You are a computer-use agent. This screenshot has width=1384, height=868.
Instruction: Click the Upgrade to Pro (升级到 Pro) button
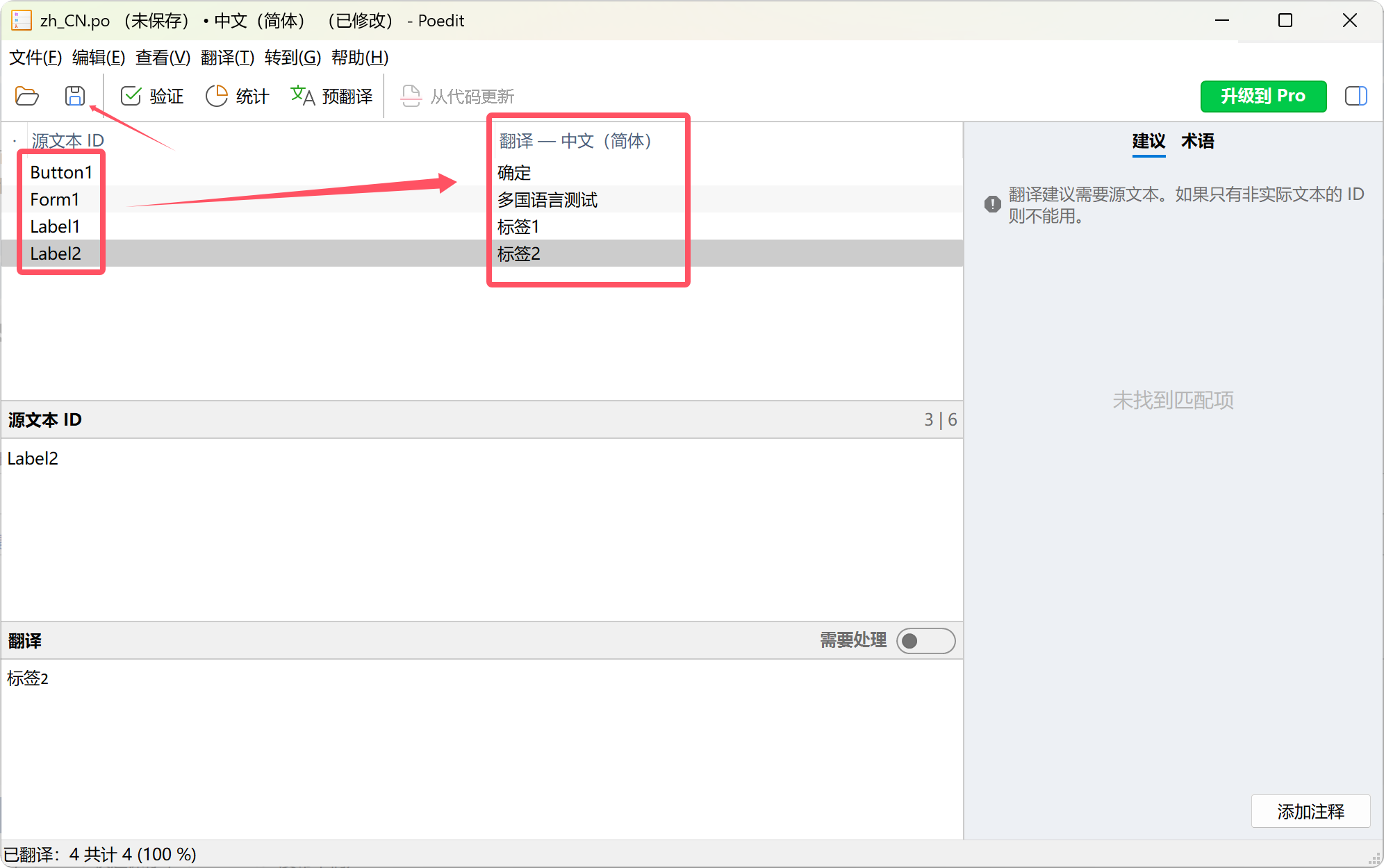point(1262,96)
